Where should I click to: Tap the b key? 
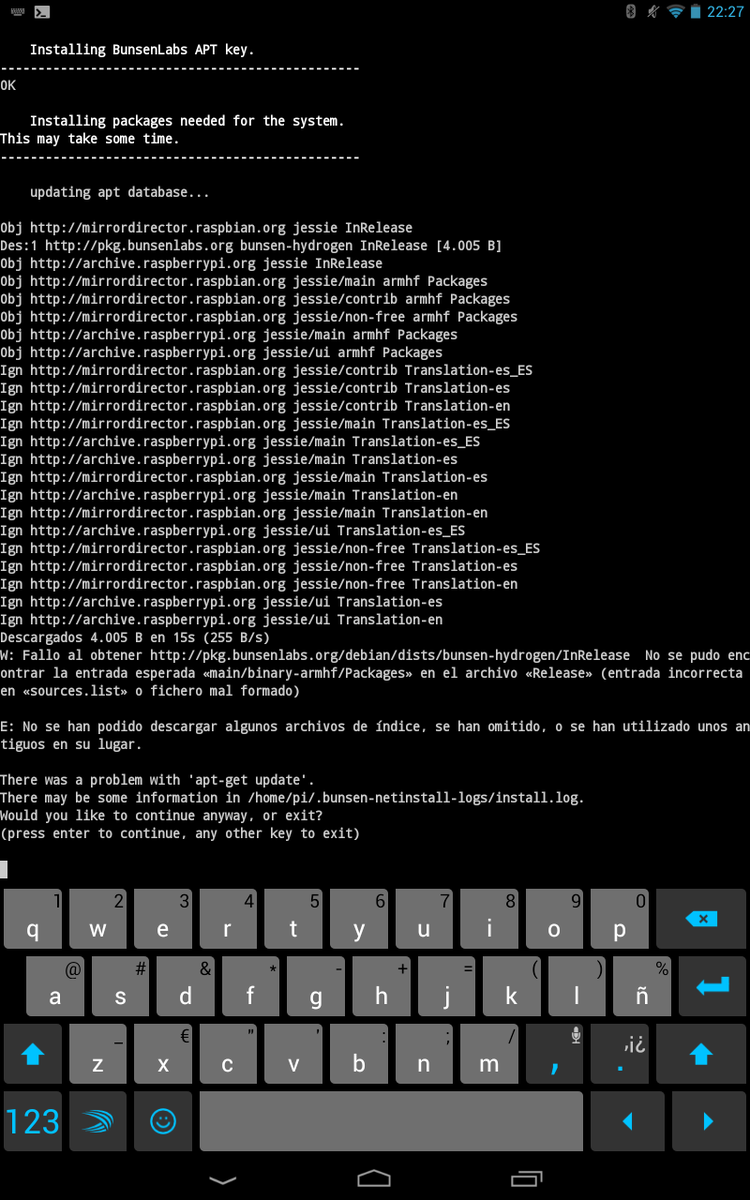(359, 1053)
